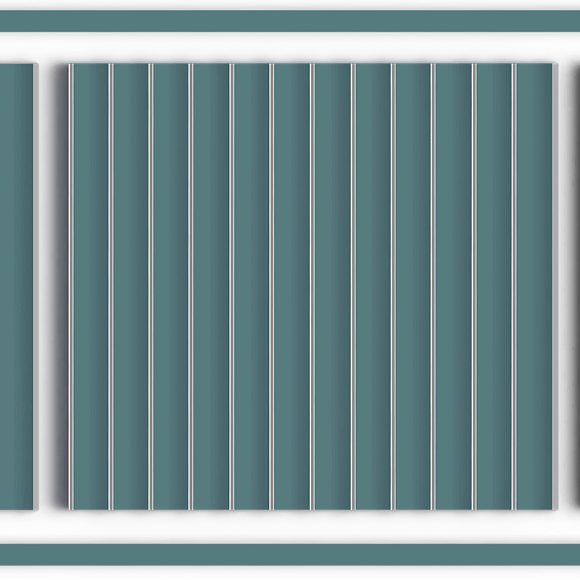The width and height of the screenshot is (580, 580).
Task: Click the top horizontal teal bar
Action: [x=290, y=21]
